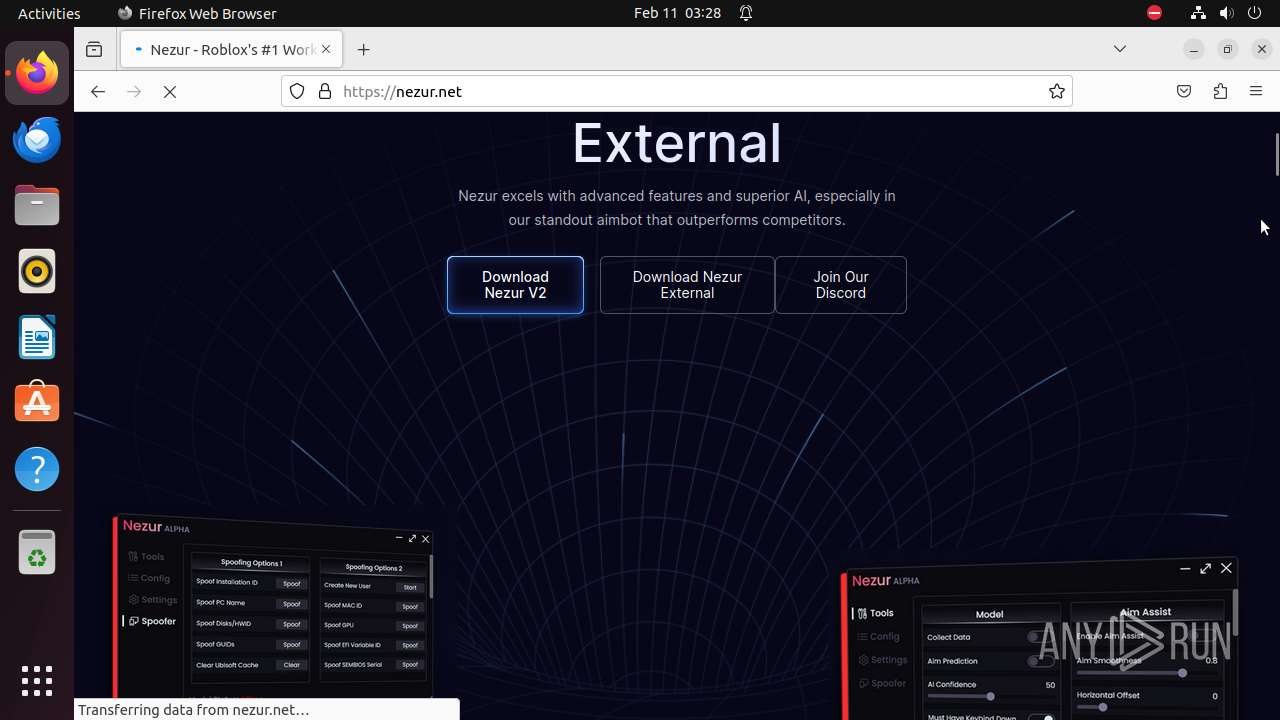Open the power menu icon

pyautogui.click(x=1256, y=13)
